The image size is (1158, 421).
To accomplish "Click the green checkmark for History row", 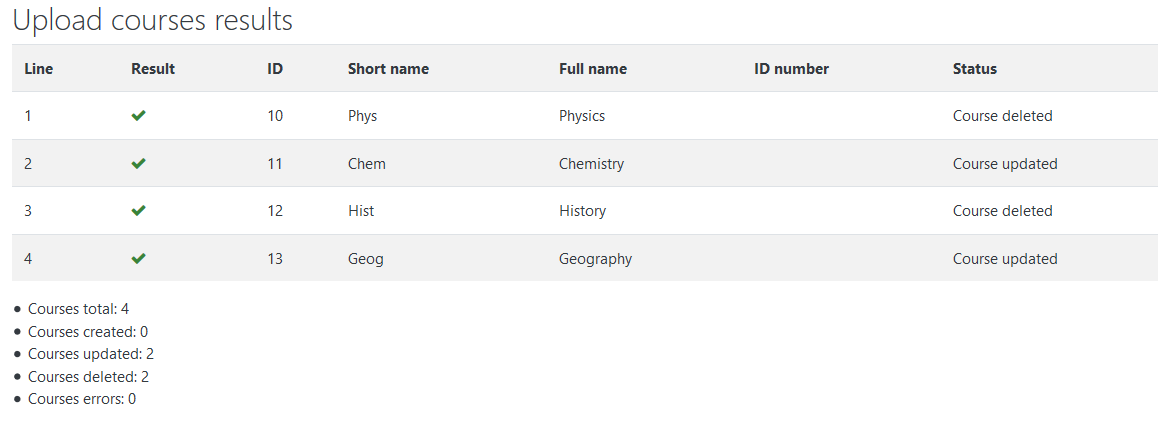I will [x=138, y=210].
